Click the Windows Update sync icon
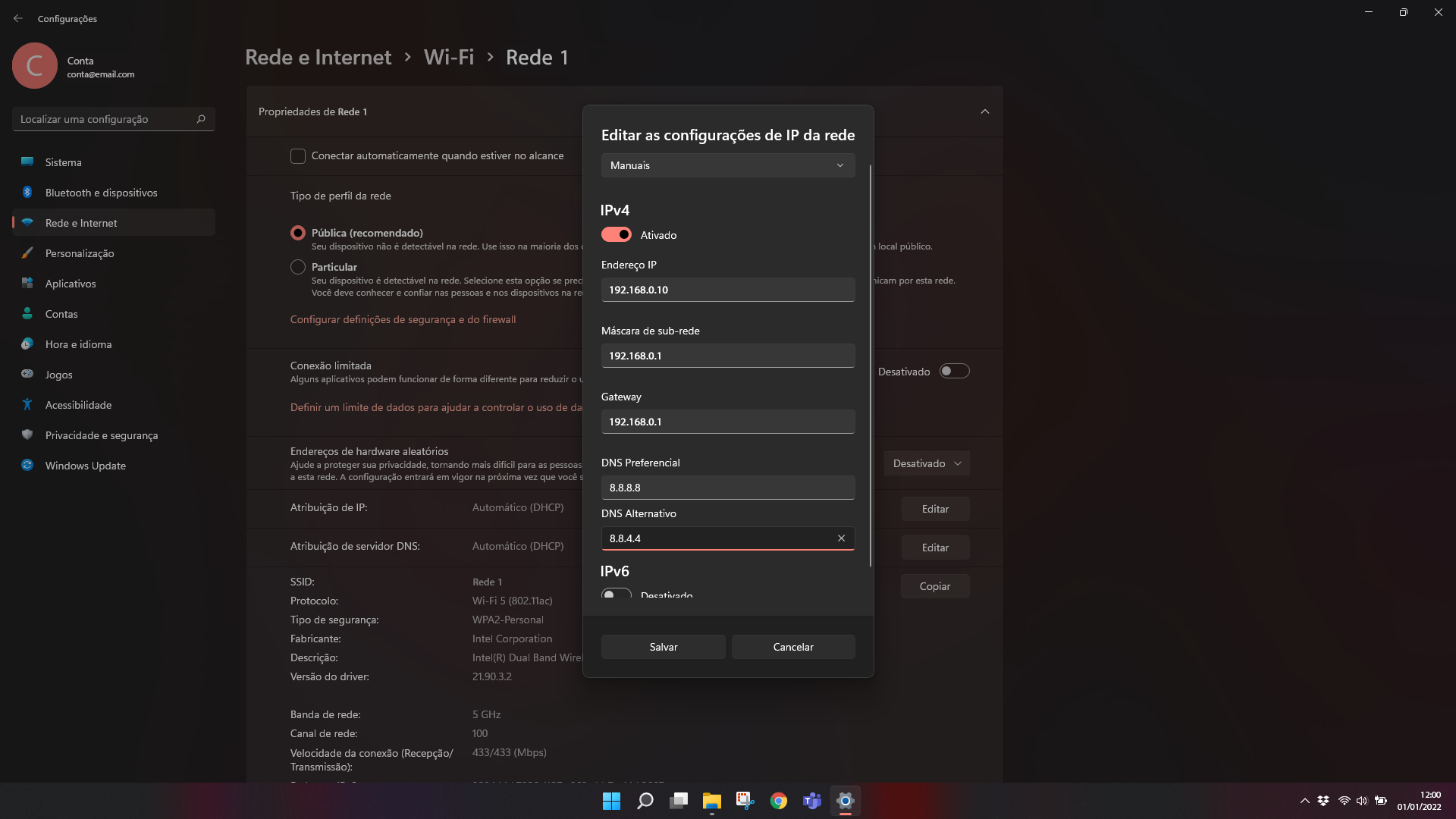Image resolution: width=1456 pixels, height=819 pixels. coord(27,465)
